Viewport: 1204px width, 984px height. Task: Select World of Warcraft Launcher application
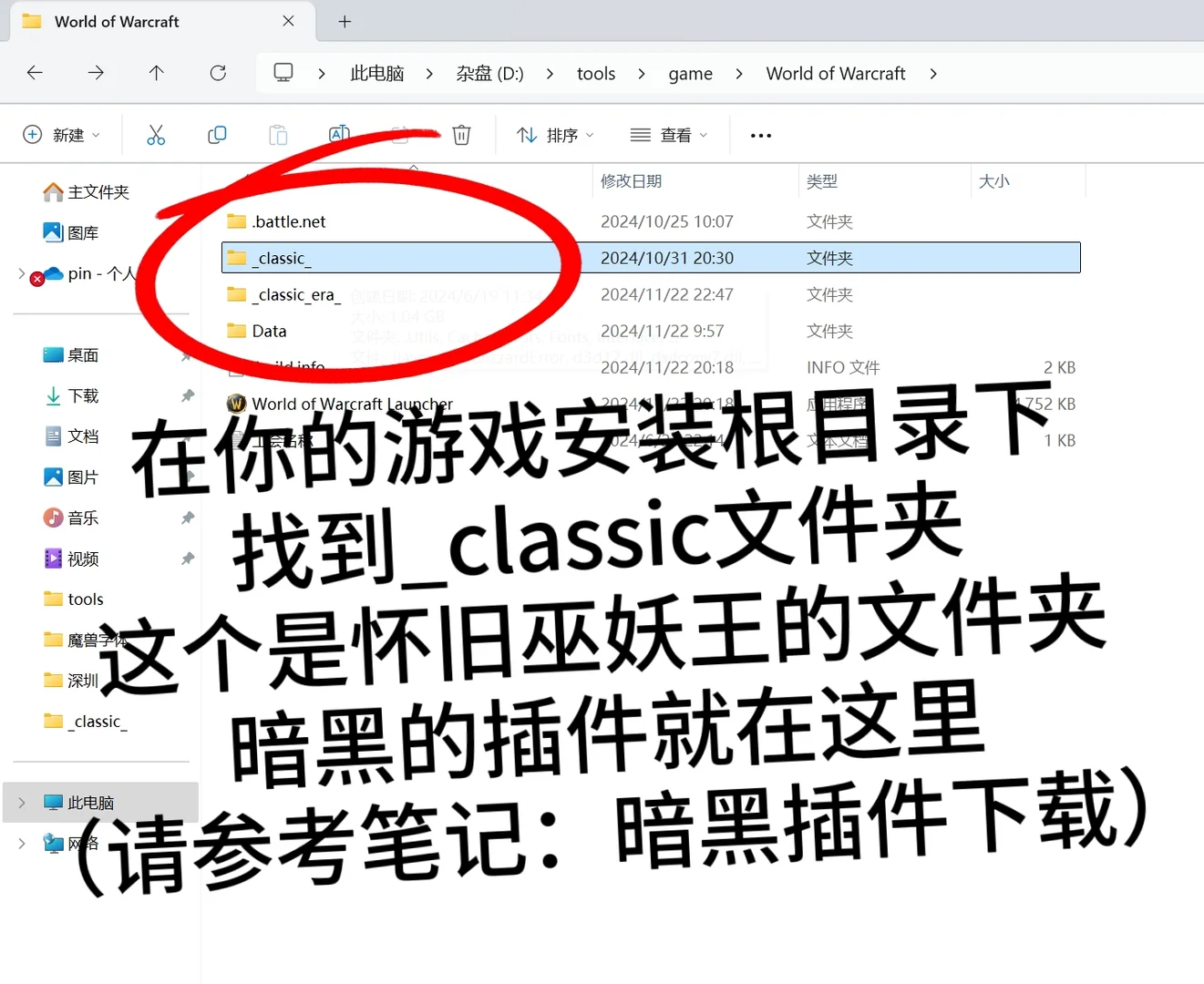[339, 404]
